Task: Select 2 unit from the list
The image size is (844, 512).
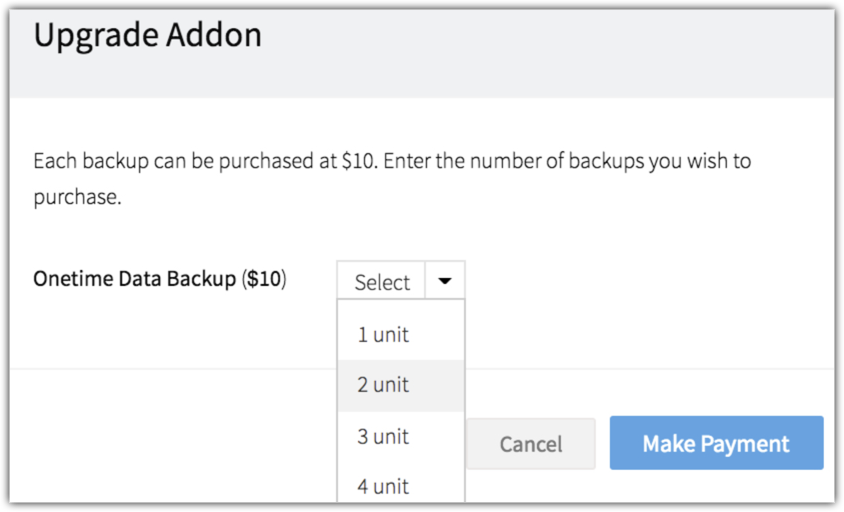Action: coord(383,385)
